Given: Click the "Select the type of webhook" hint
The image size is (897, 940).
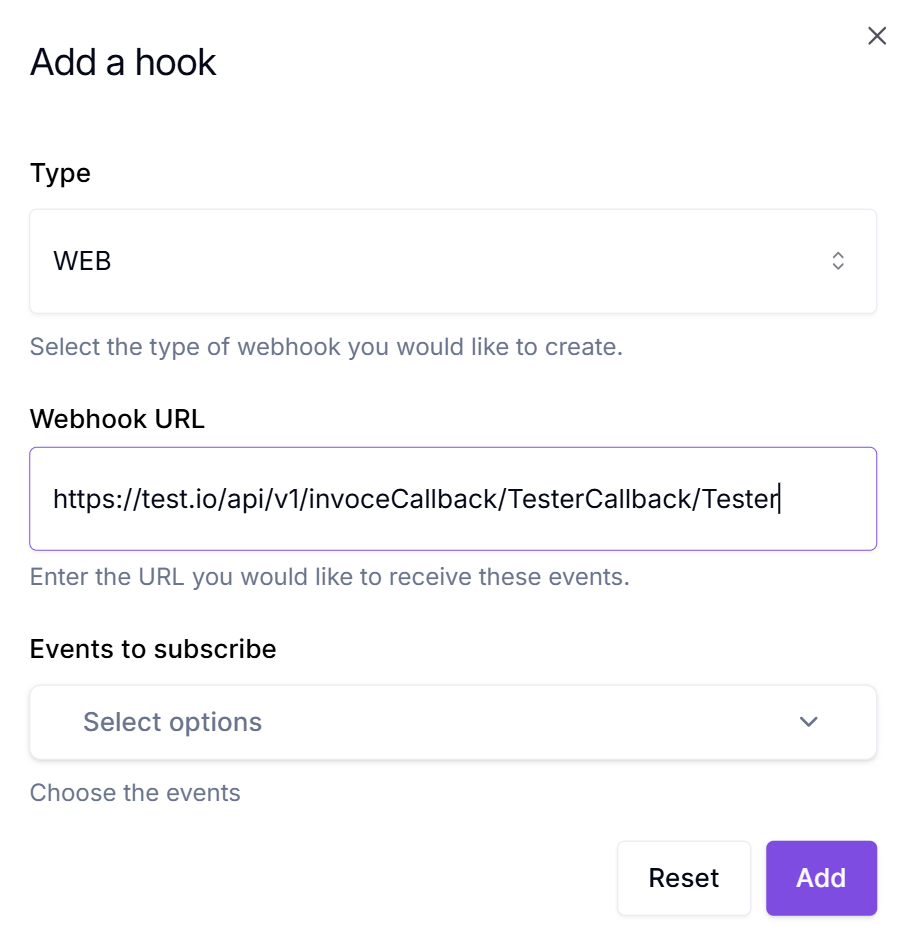Looking at the screenshot, I should [326, 347].
